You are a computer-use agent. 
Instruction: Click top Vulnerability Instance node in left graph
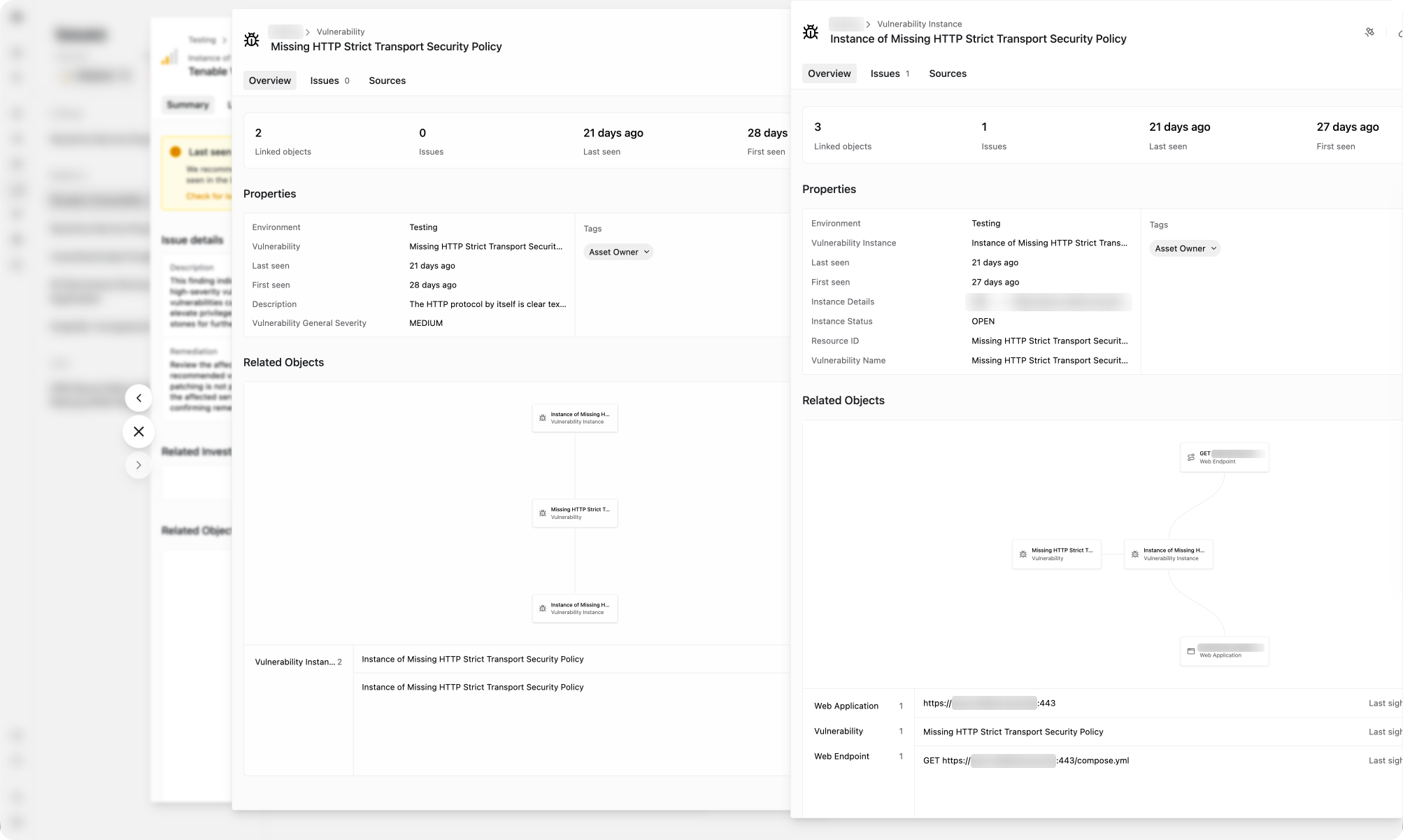pos(574,418)
